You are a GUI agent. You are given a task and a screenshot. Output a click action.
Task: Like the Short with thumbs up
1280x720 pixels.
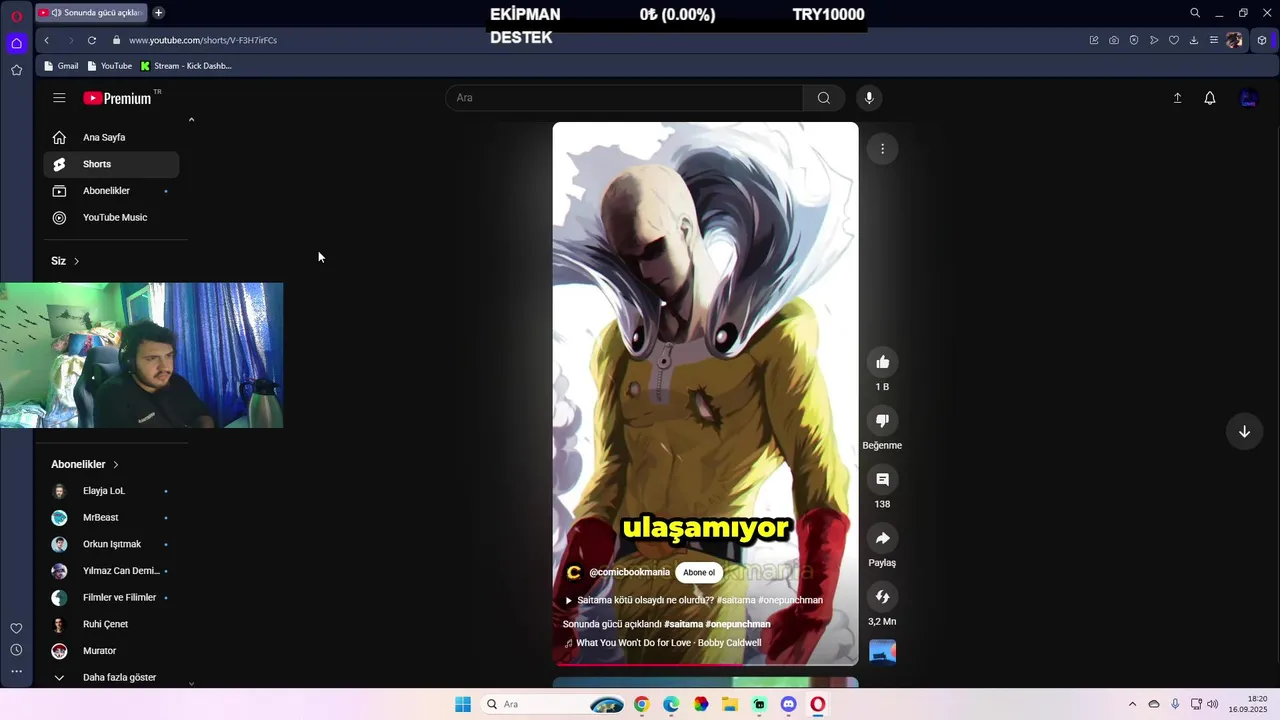click(x=882, y=362)
